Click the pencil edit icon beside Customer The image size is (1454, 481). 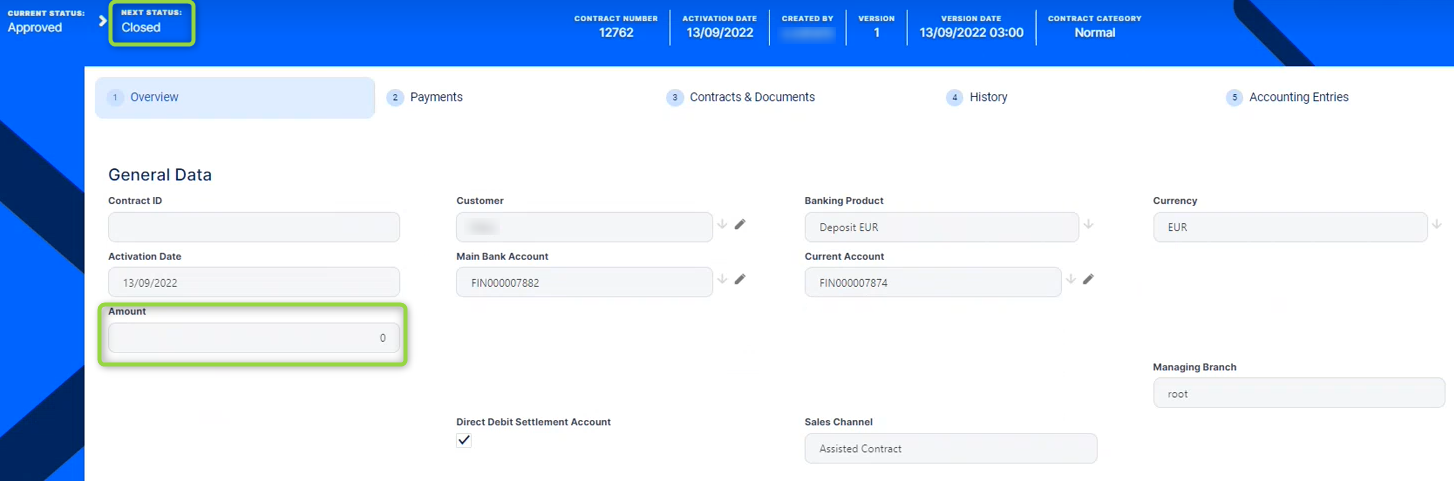pos(740,225)
